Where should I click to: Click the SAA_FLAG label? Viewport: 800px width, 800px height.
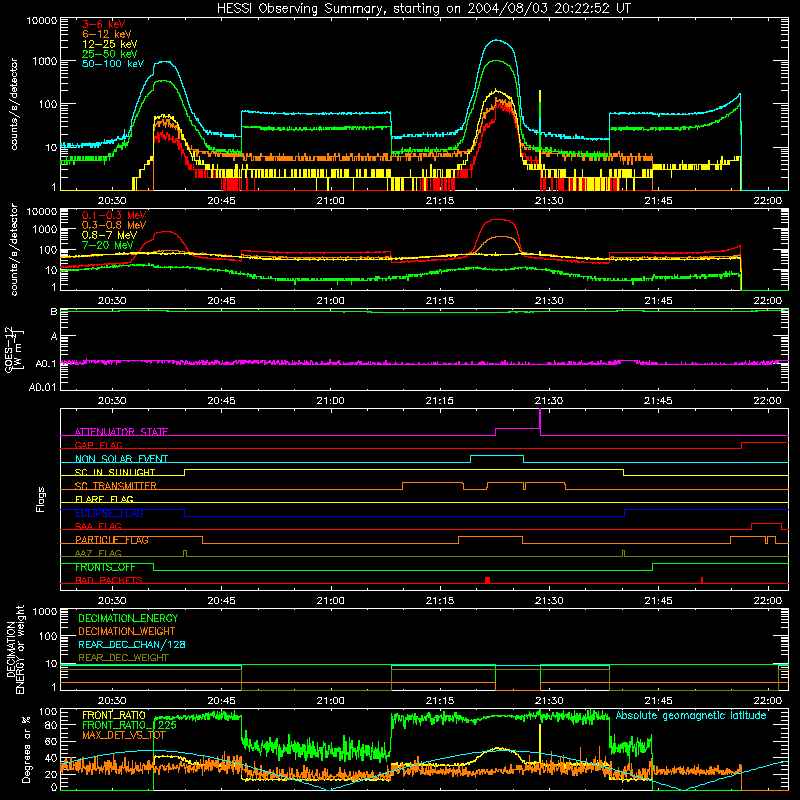pyautogui.click(x=98, y=526)
